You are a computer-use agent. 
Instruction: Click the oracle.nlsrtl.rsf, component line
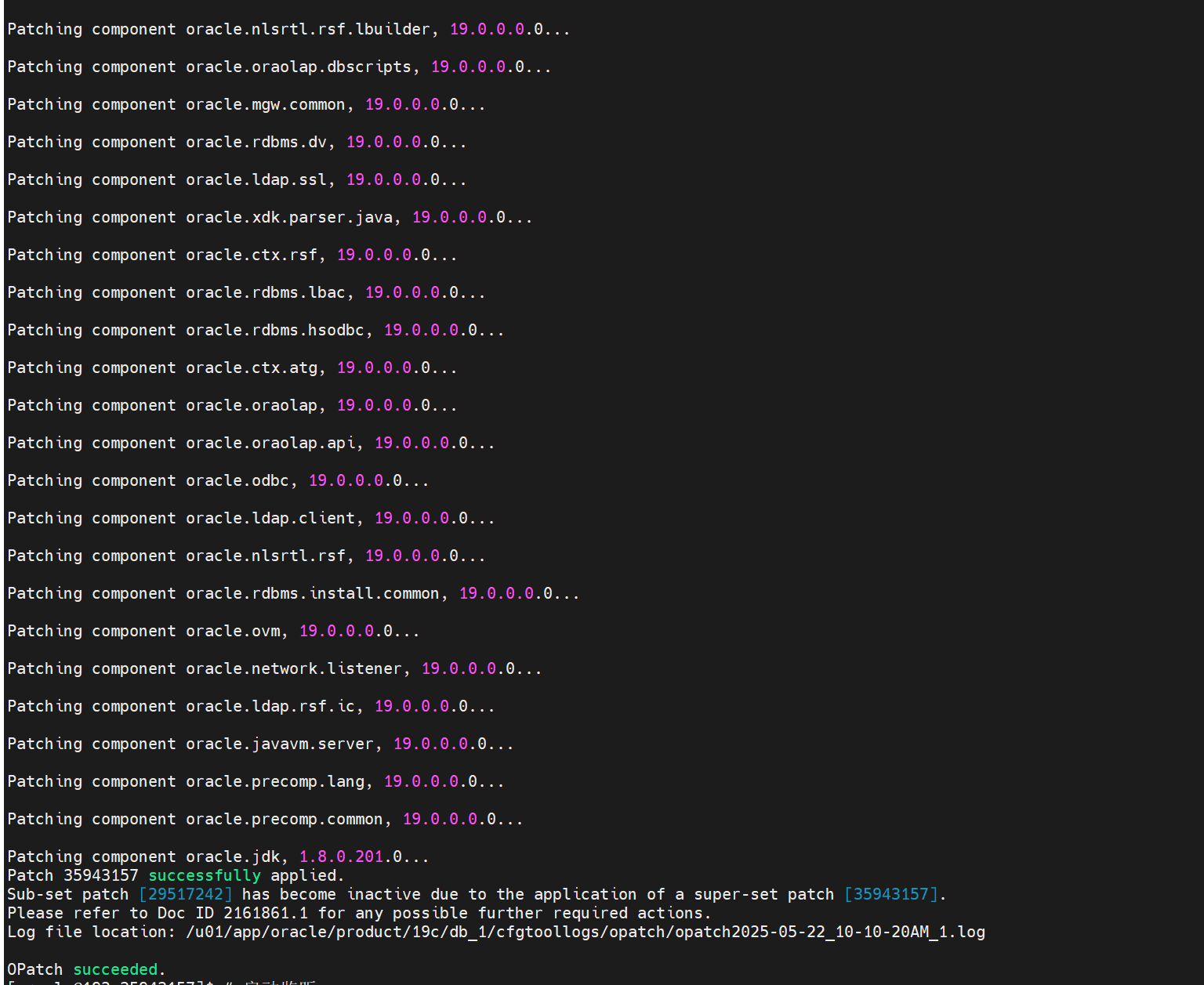(x=246, y=556)
